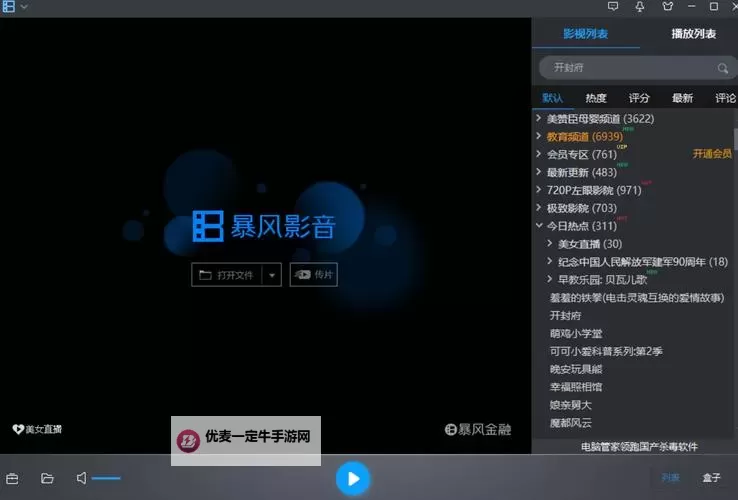Toggle the 列表 panel button

click(670, 478)
